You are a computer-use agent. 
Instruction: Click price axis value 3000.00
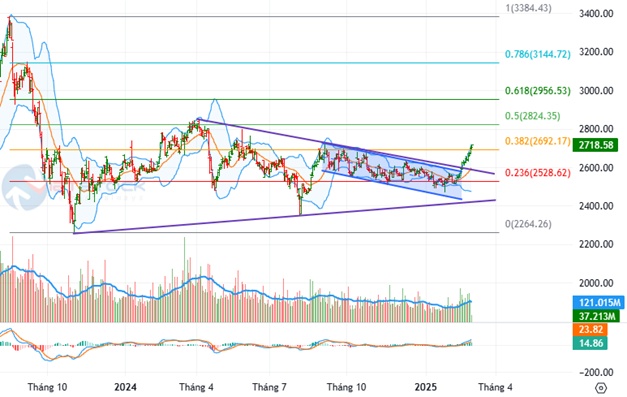(596, 91)
